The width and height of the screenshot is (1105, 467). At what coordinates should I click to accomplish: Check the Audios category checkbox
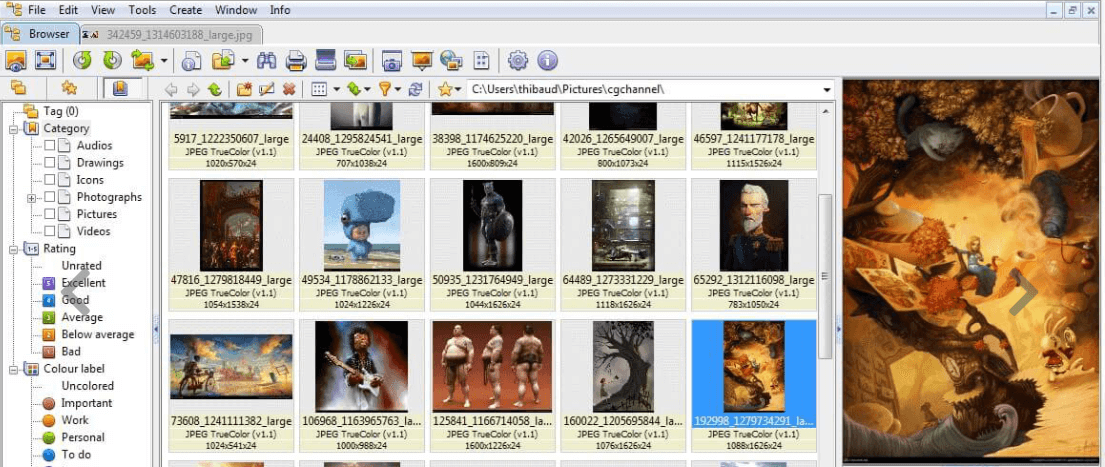coord(50,146)
